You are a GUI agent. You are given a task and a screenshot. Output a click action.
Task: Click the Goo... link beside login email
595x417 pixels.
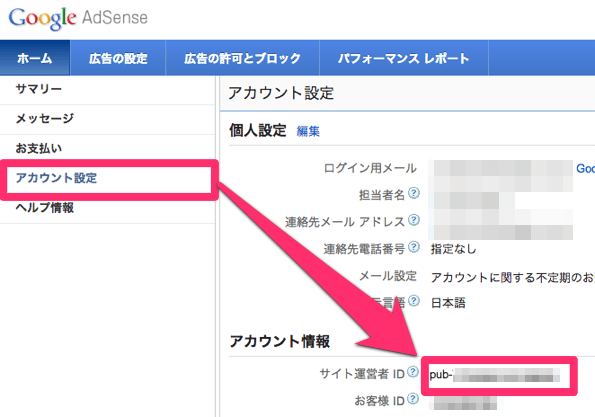585,168
